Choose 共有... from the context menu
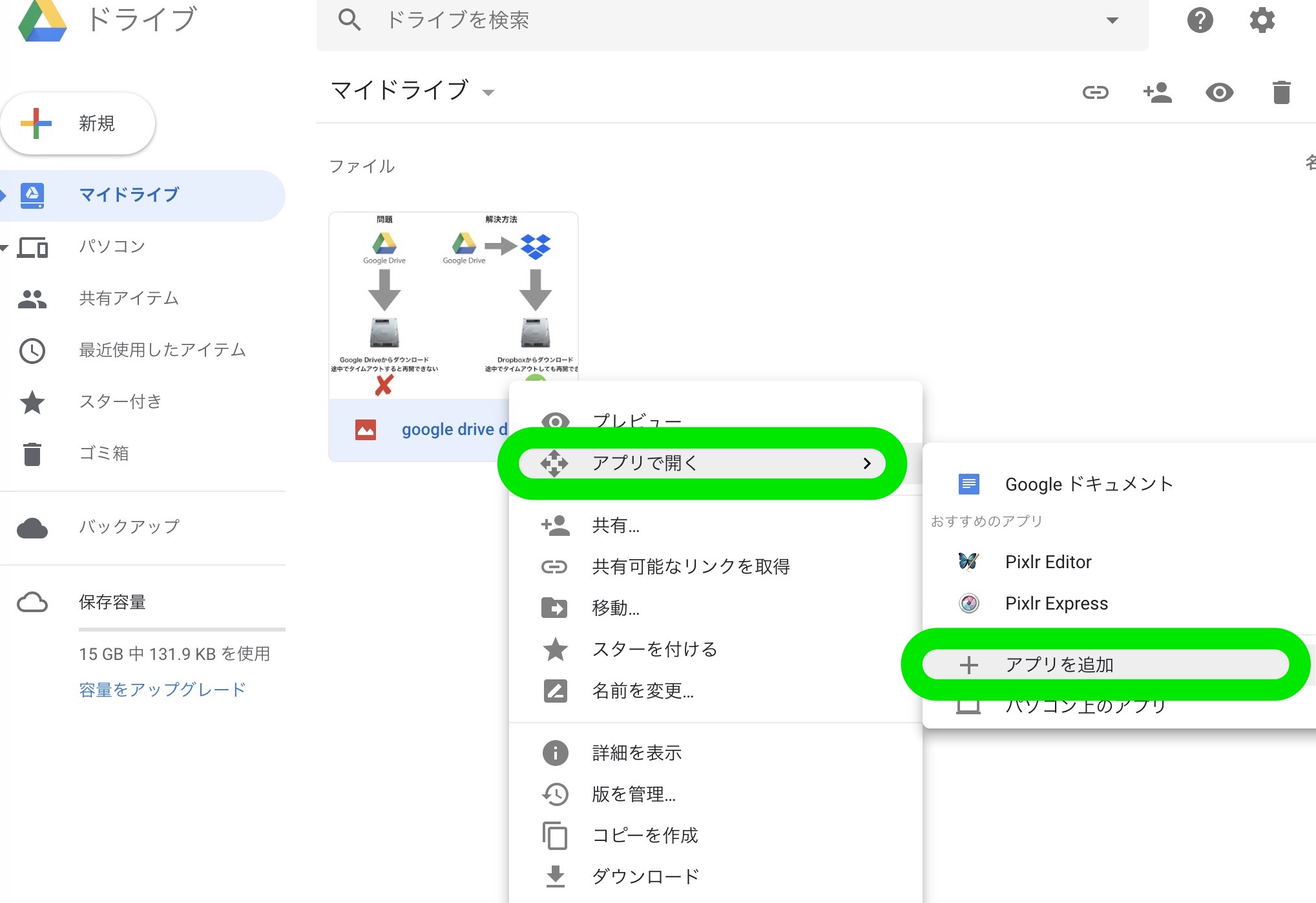The width and height of the screenshot is (1316, 903). point(716,526)
